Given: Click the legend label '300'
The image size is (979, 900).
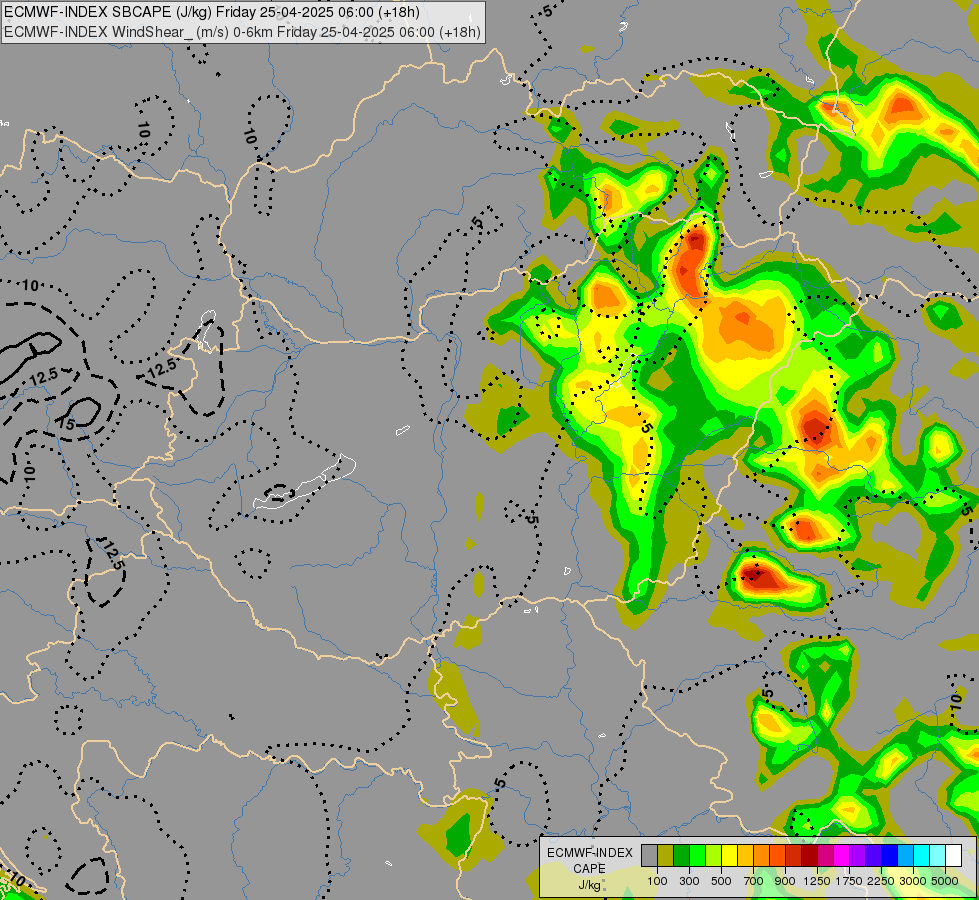Looking at the screenshot, I should (x=689, y=881).
